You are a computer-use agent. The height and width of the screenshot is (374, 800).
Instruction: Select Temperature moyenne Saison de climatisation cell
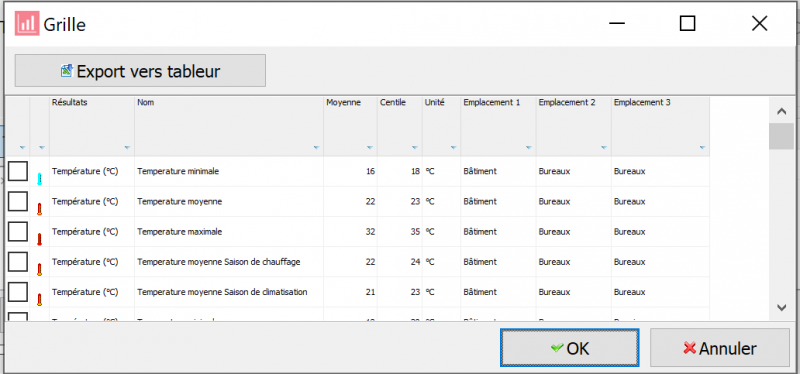coord(229,292)
